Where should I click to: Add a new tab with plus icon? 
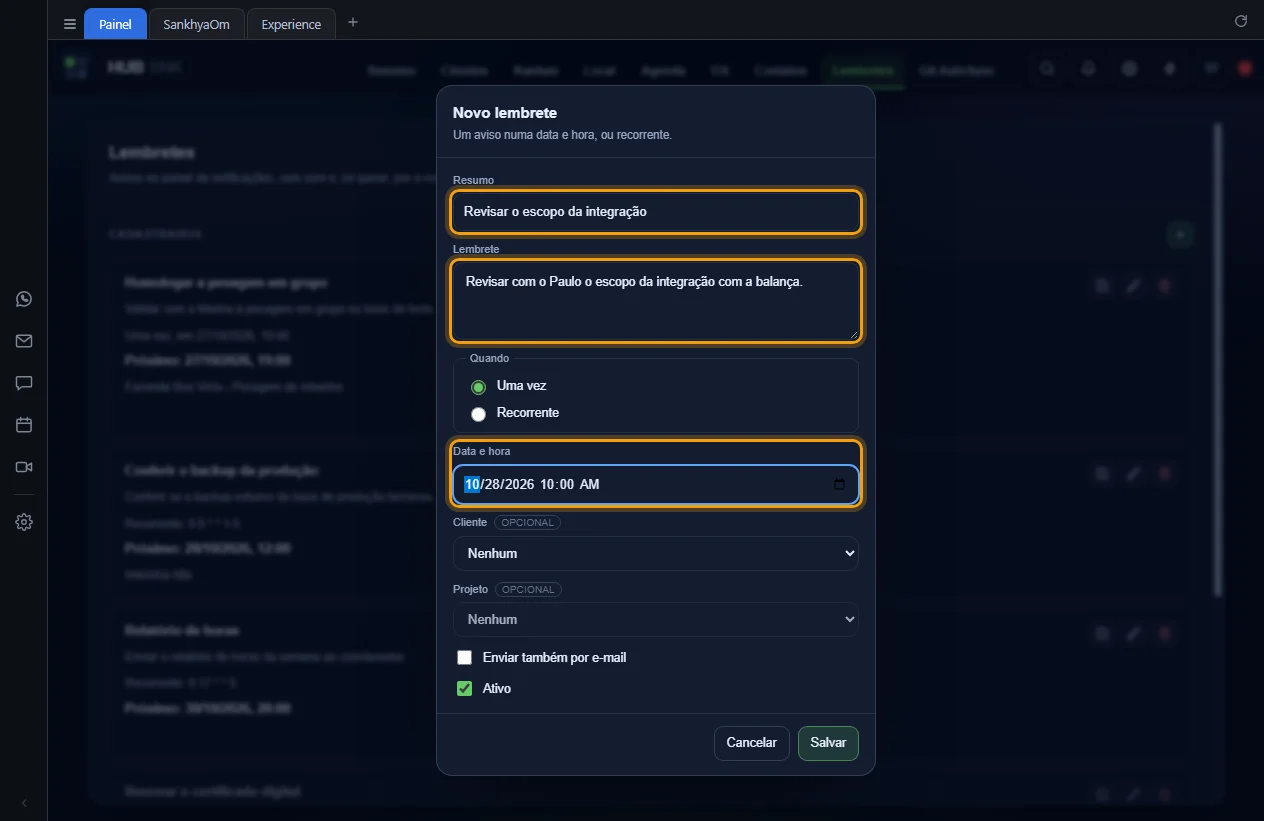tap(352, 23)
